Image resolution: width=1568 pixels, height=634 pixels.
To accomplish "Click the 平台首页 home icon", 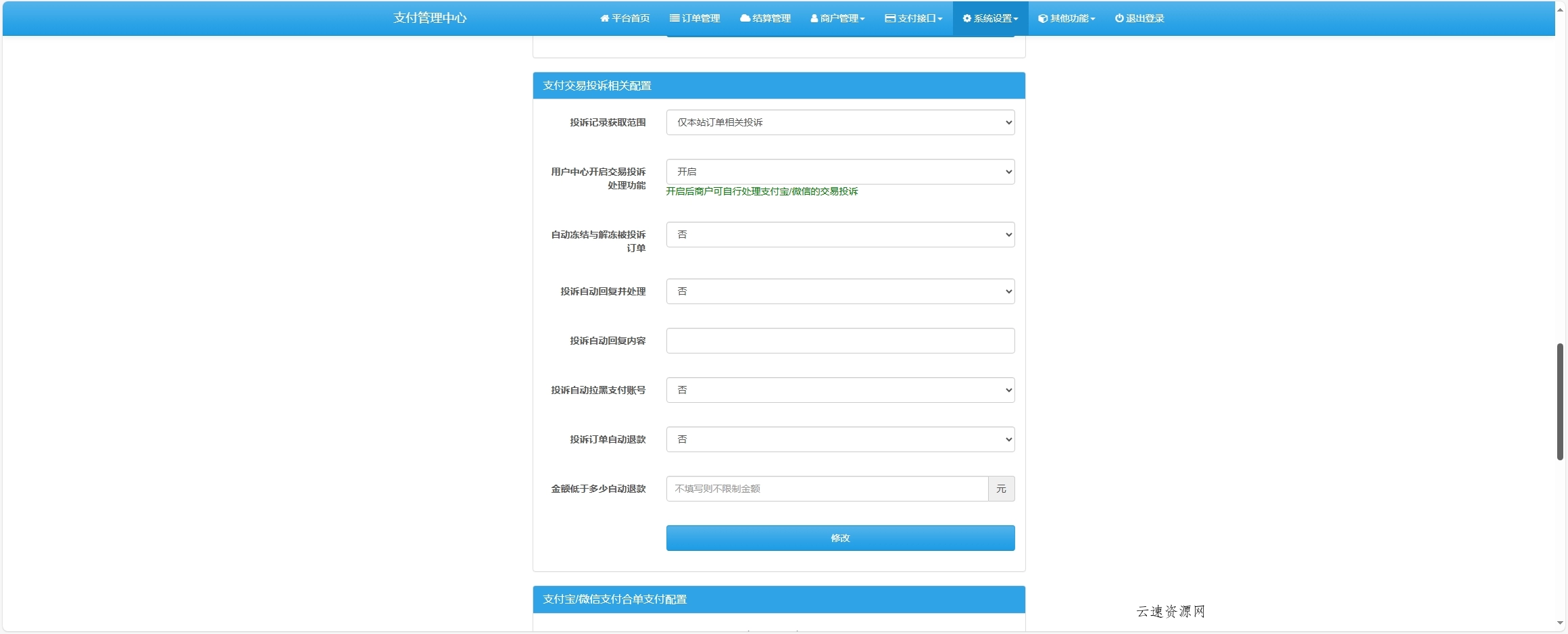I will click(x=604, y=18).
